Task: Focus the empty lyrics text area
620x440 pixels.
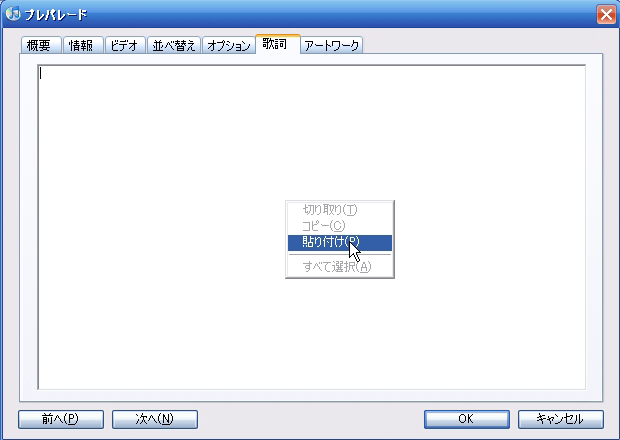Action: point(312,227)
